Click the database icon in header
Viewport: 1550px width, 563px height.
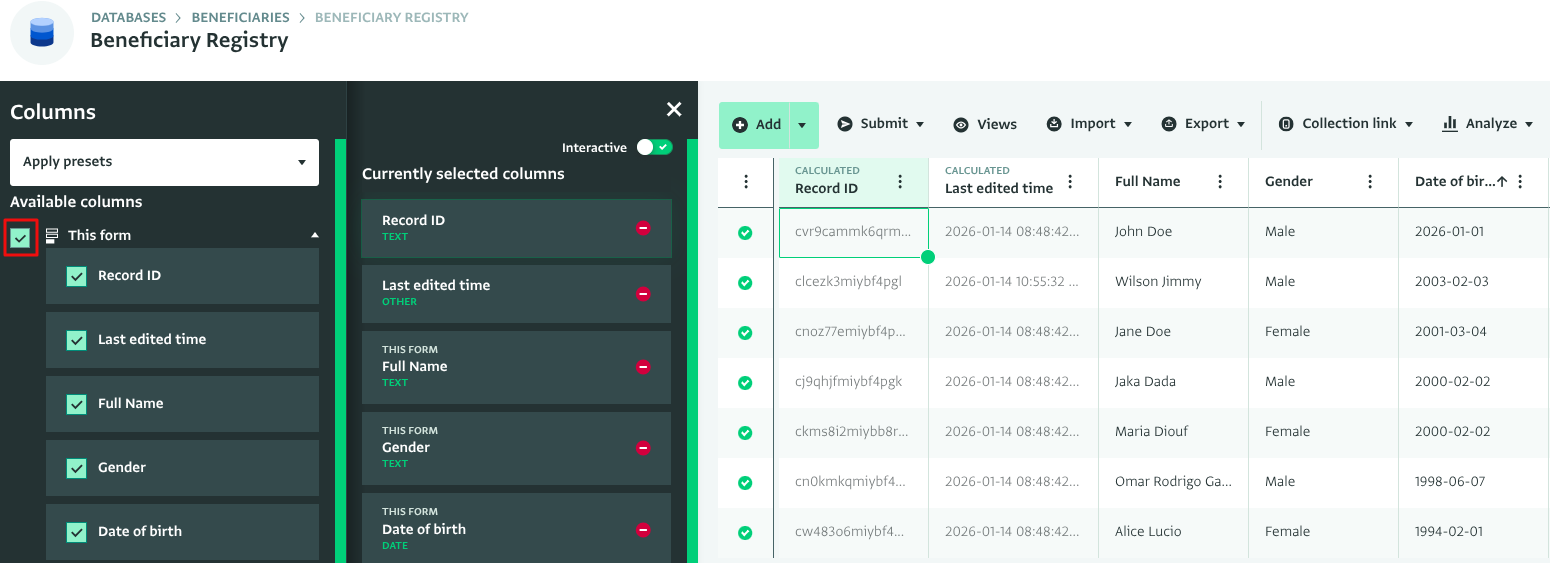[x=42, y=33]
